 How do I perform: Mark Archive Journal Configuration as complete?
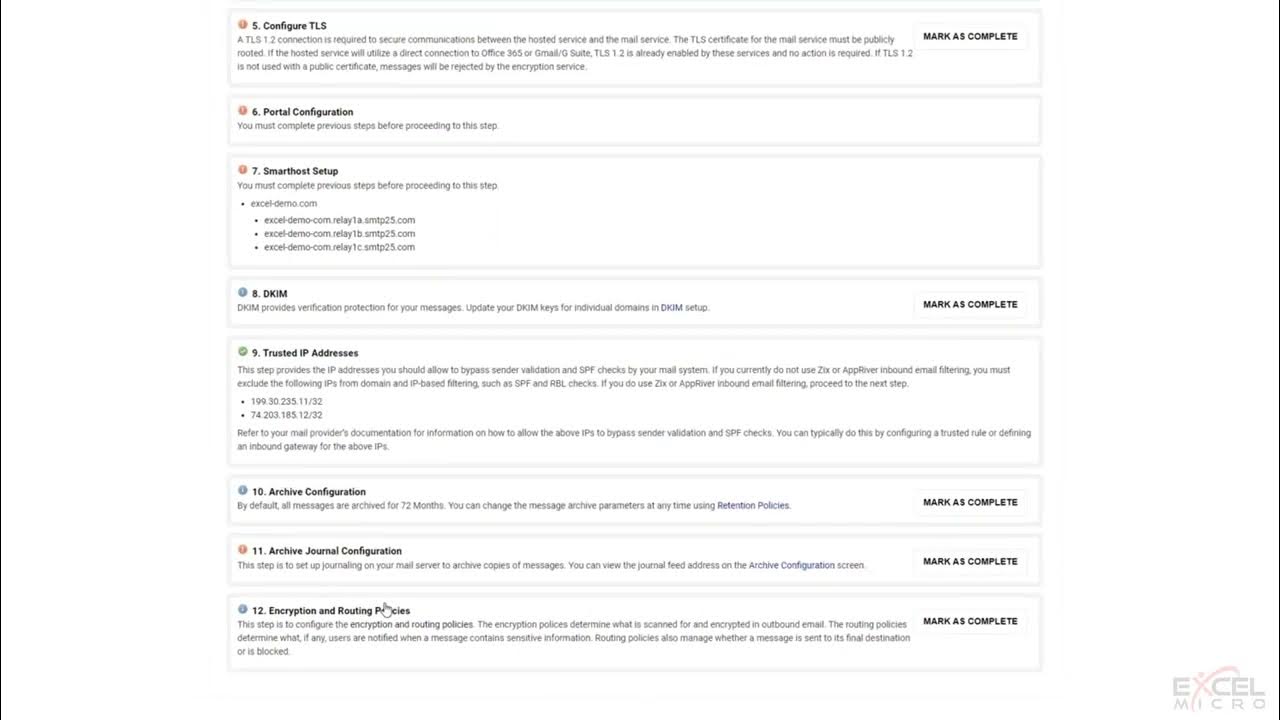970,562
